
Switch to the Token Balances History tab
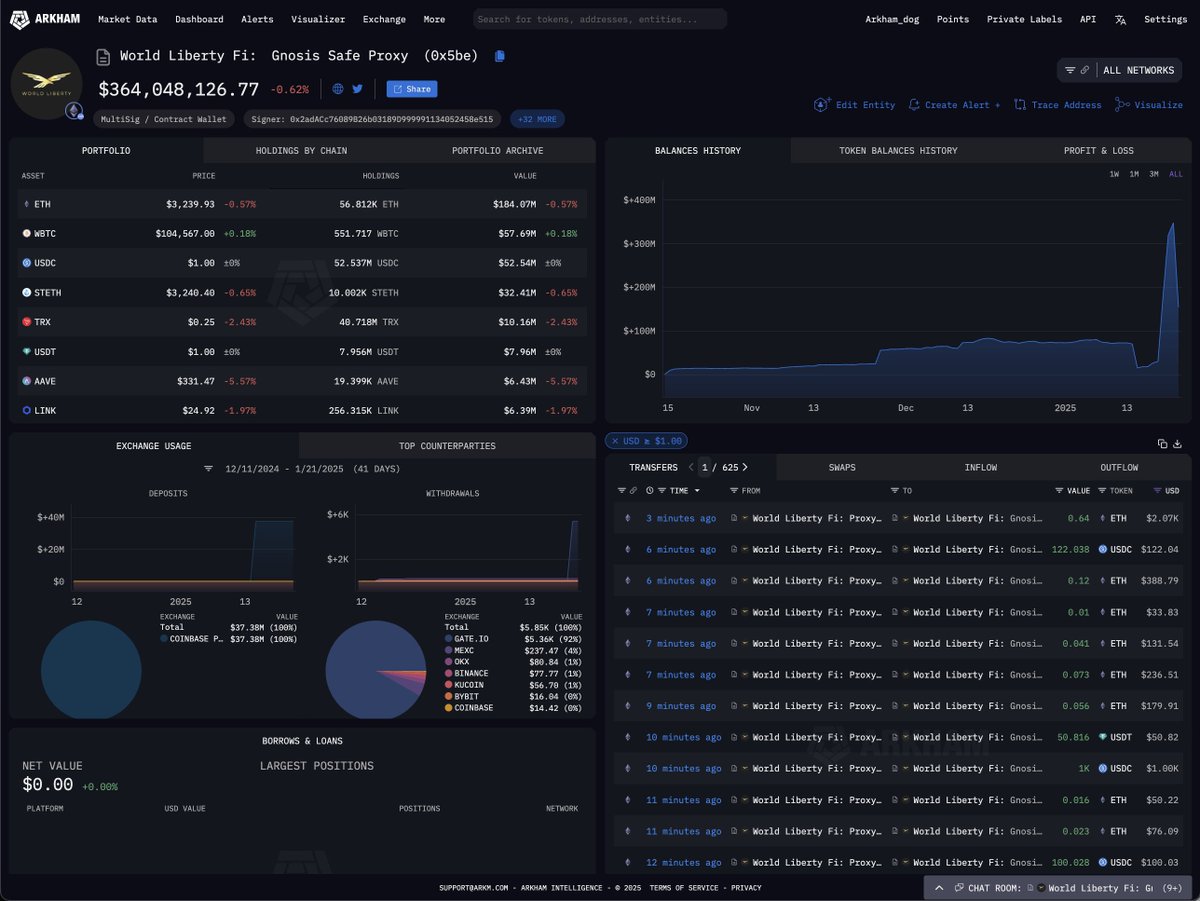pyautogui.click(x=898, y=150)
